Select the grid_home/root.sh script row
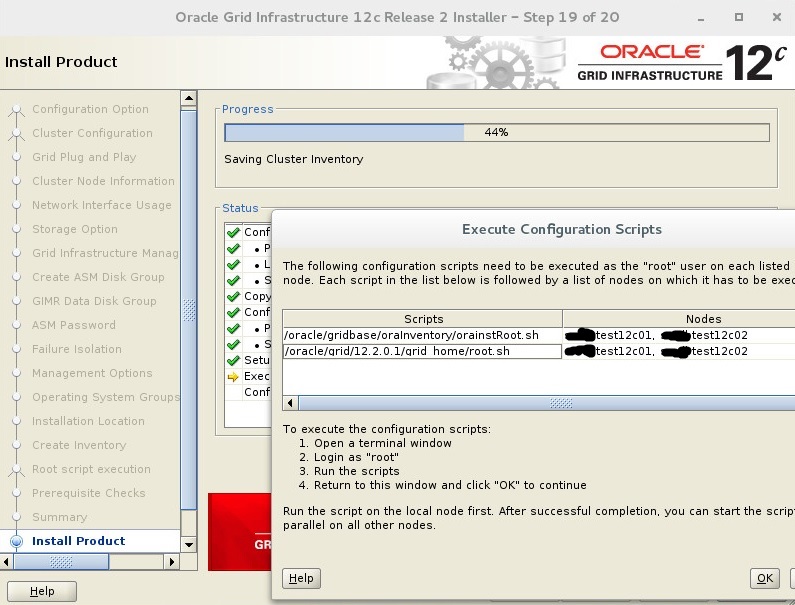The width and height of the screenshot is (795, 605). pyautogui.click(x=422, y=351)
